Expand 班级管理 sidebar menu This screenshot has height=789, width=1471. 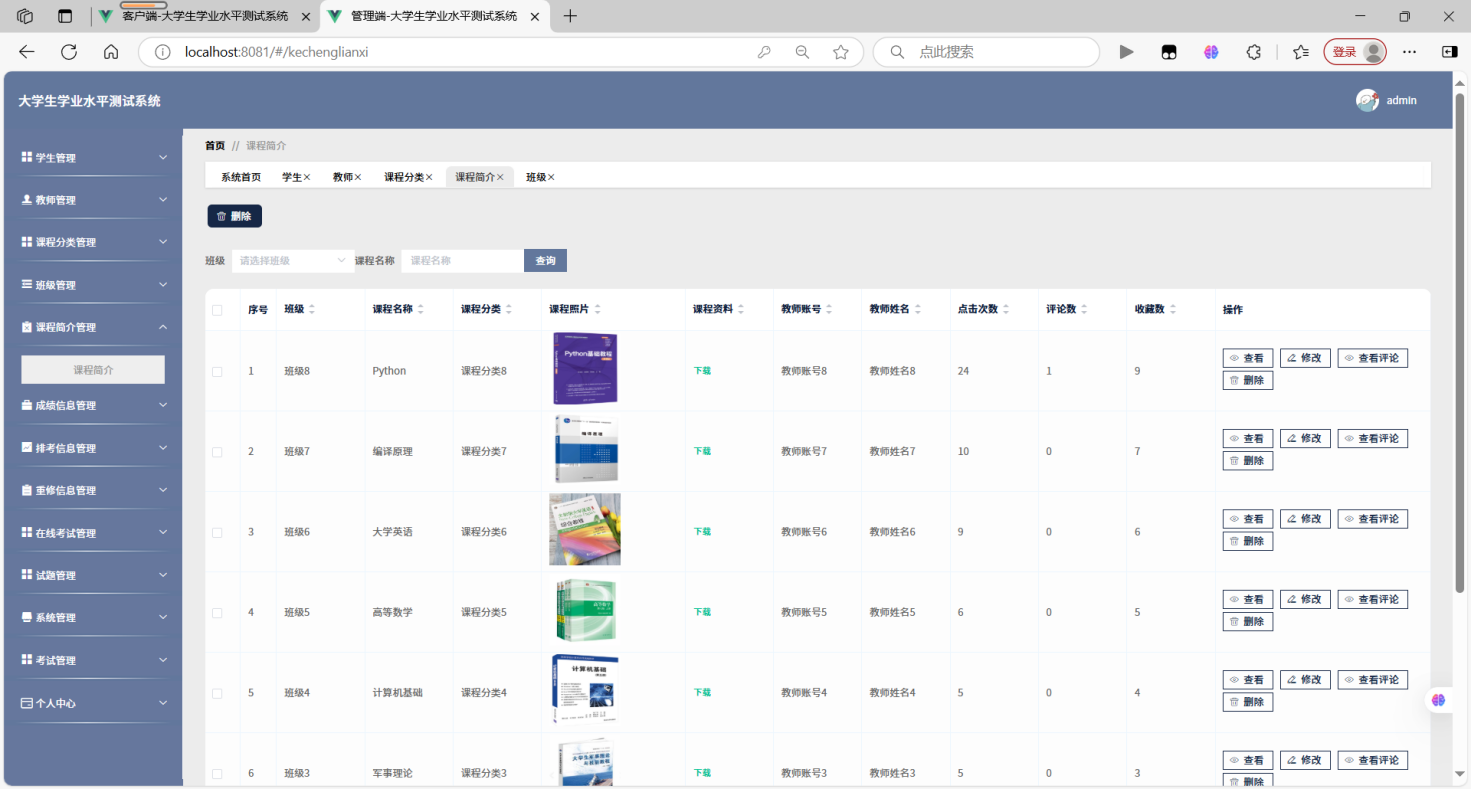94,285
